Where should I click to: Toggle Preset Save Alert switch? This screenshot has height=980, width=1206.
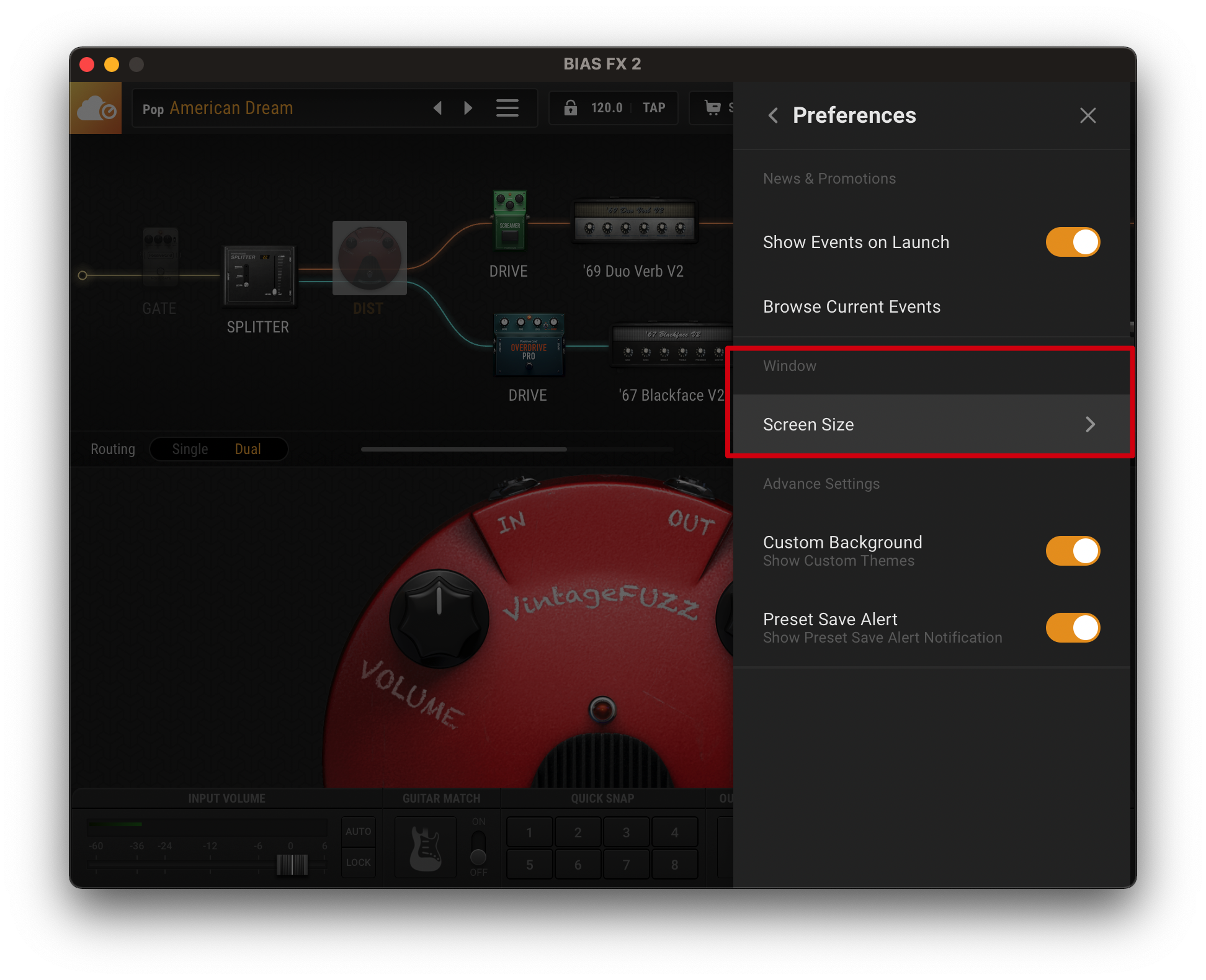(1072, 628)
